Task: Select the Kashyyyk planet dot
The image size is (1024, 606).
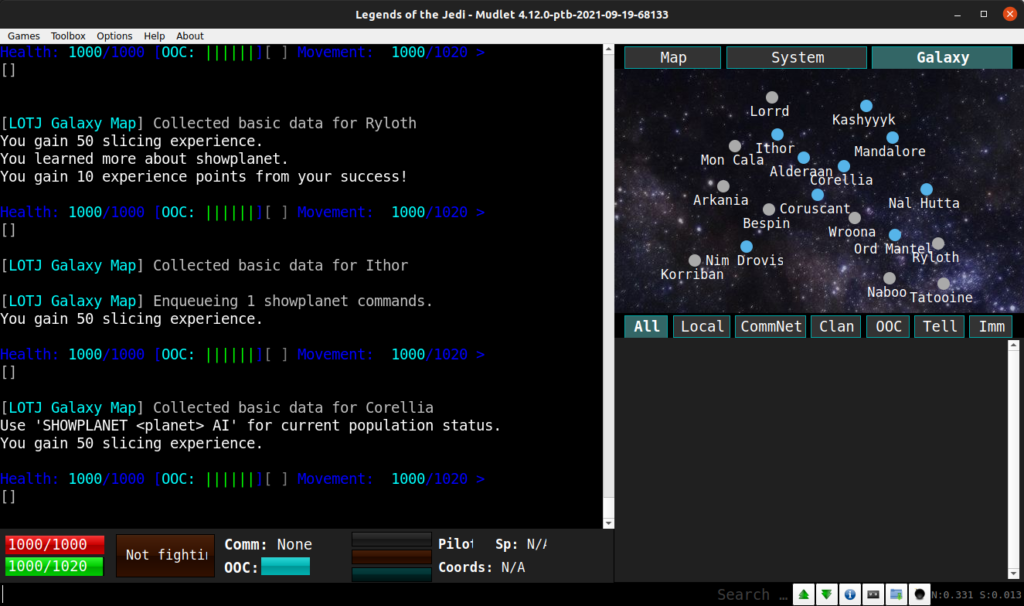Action: click(x=866, y=106)
